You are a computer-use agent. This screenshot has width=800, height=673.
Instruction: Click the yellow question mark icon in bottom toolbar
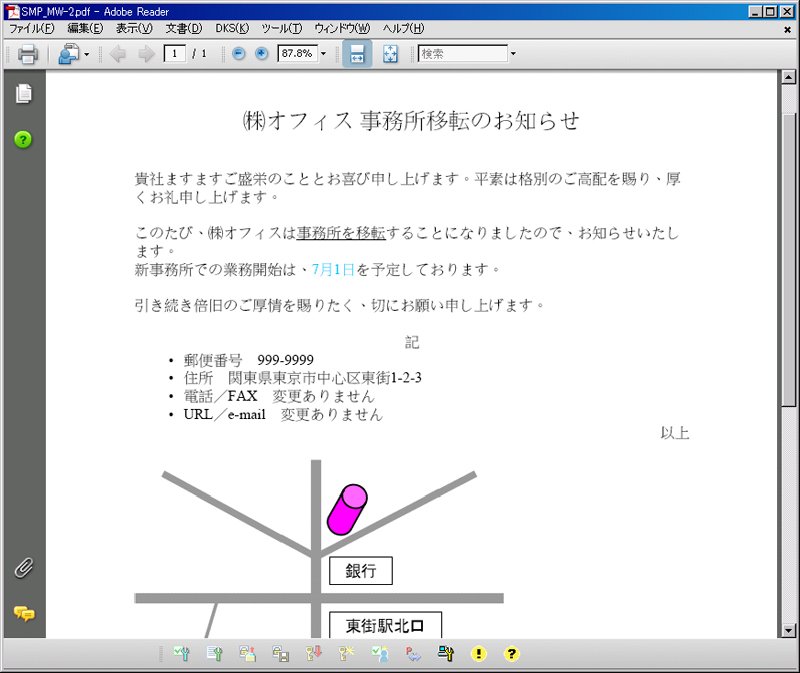511,654
